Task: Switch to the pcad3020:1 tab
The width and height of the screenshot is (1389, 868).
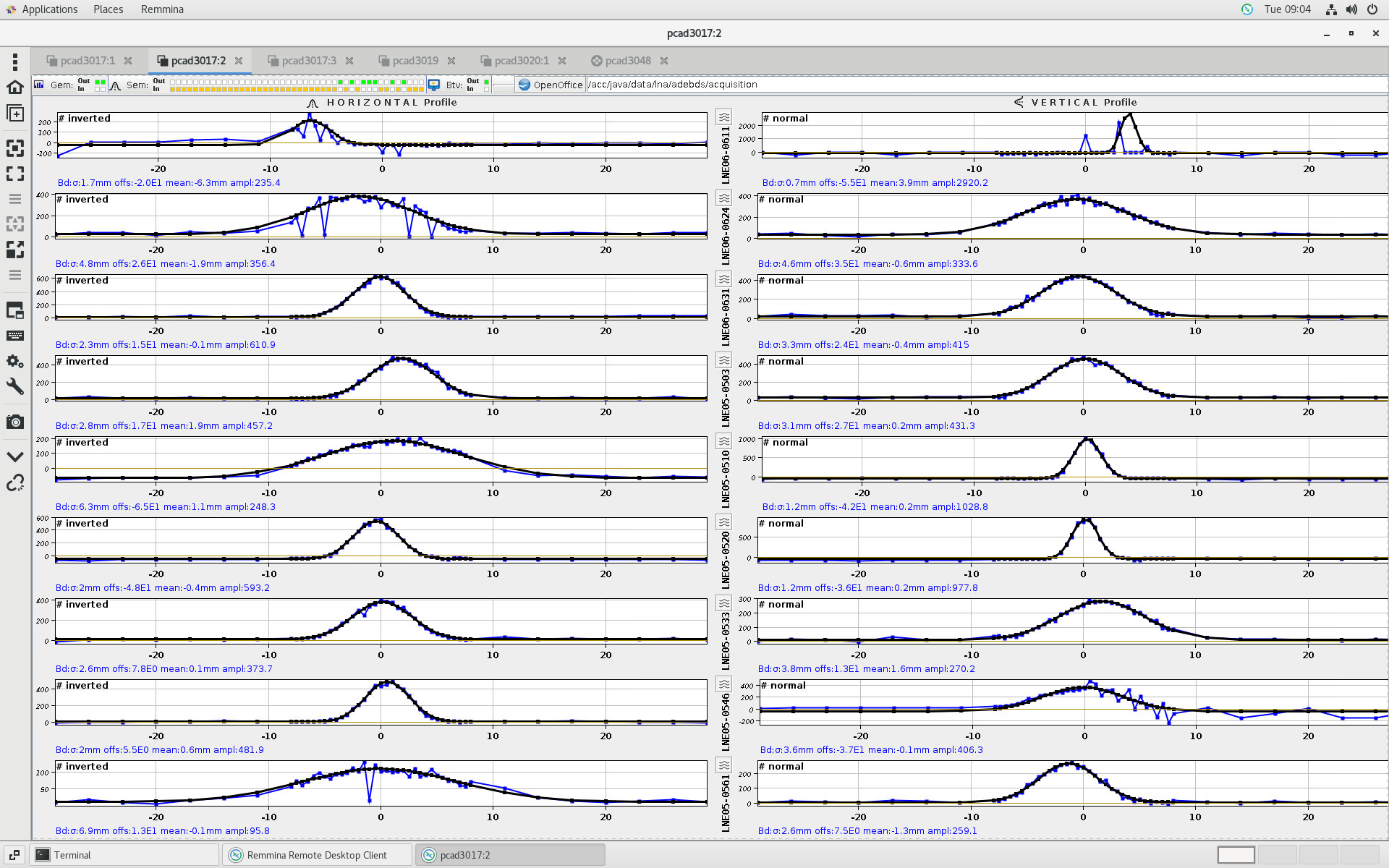Action: coord(521,61)
